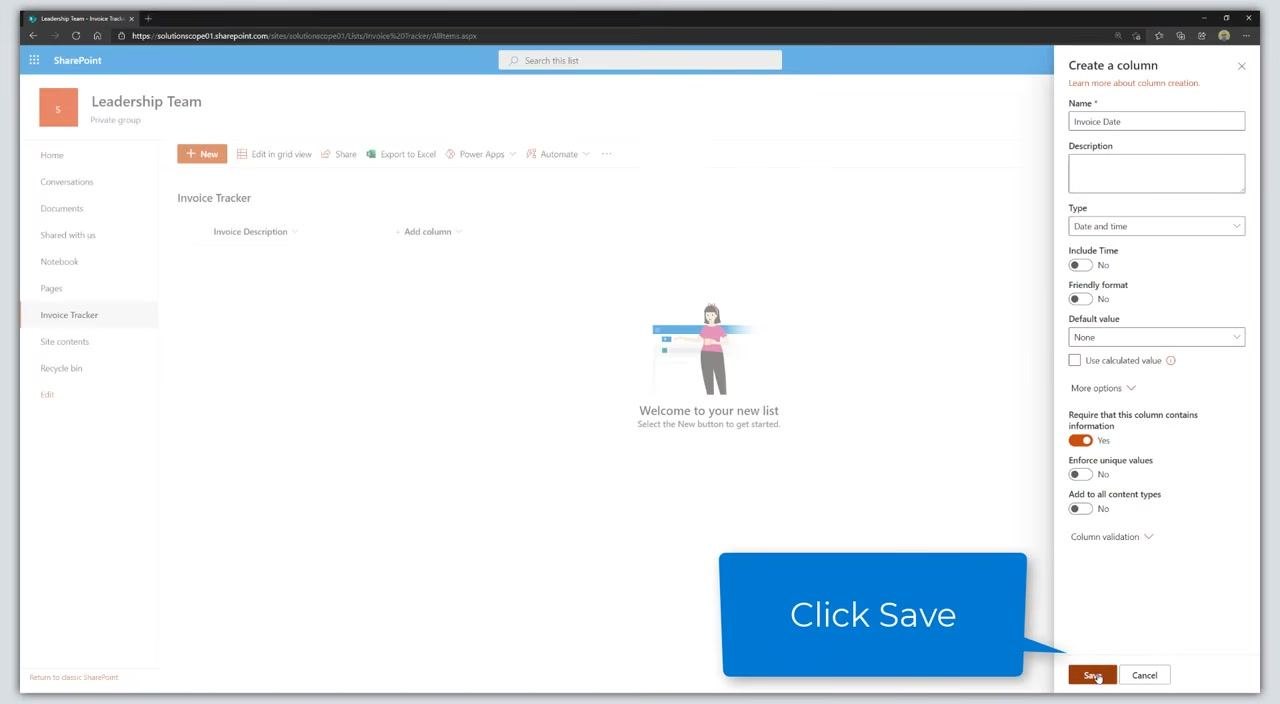This screenshot has width=1280, height=704.
Task: Open browser settings ellipsis menu
Action: (x=1246, y=35)
